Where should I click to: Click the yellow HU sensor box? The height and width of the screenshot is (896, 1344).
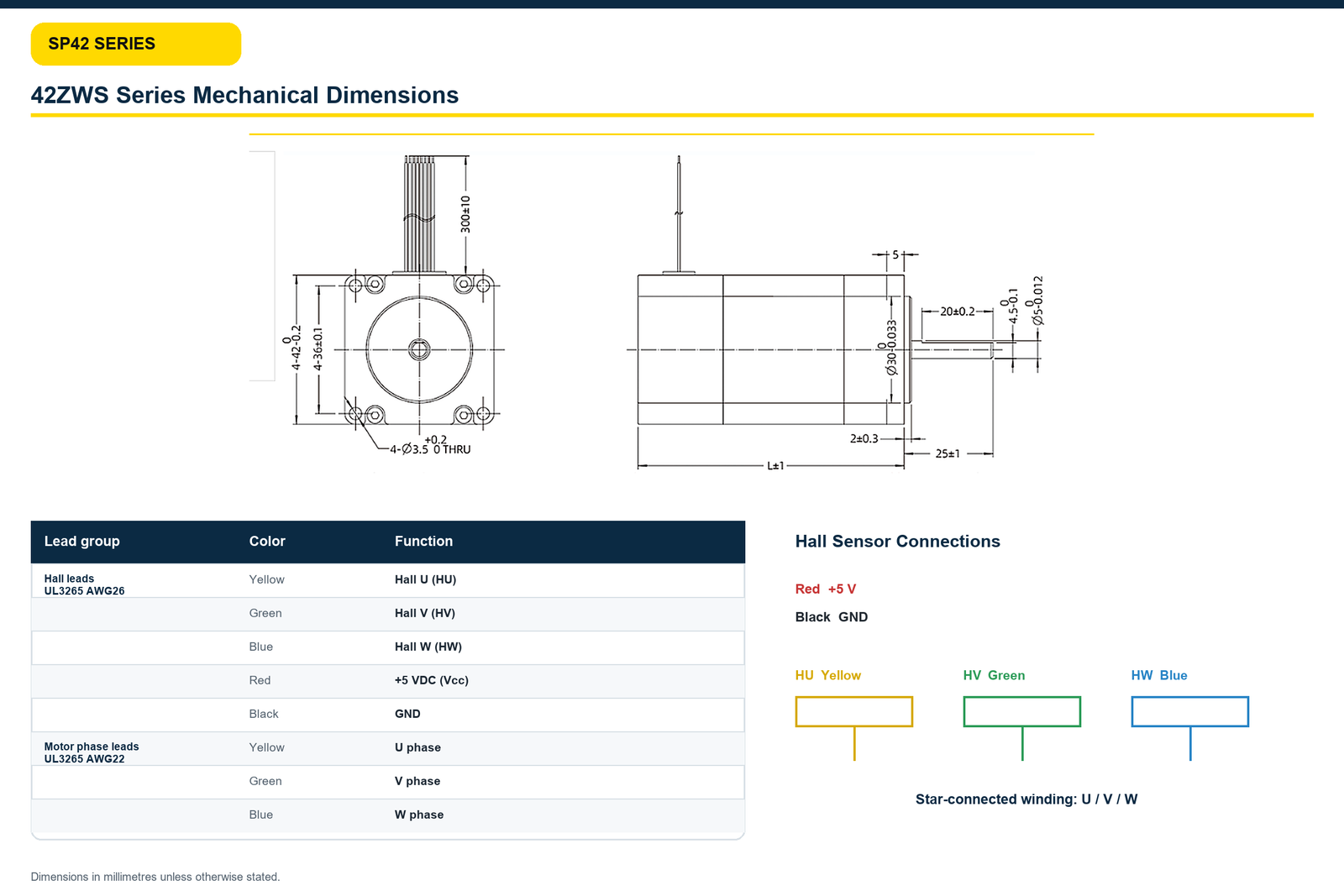(x=853, y=712)
